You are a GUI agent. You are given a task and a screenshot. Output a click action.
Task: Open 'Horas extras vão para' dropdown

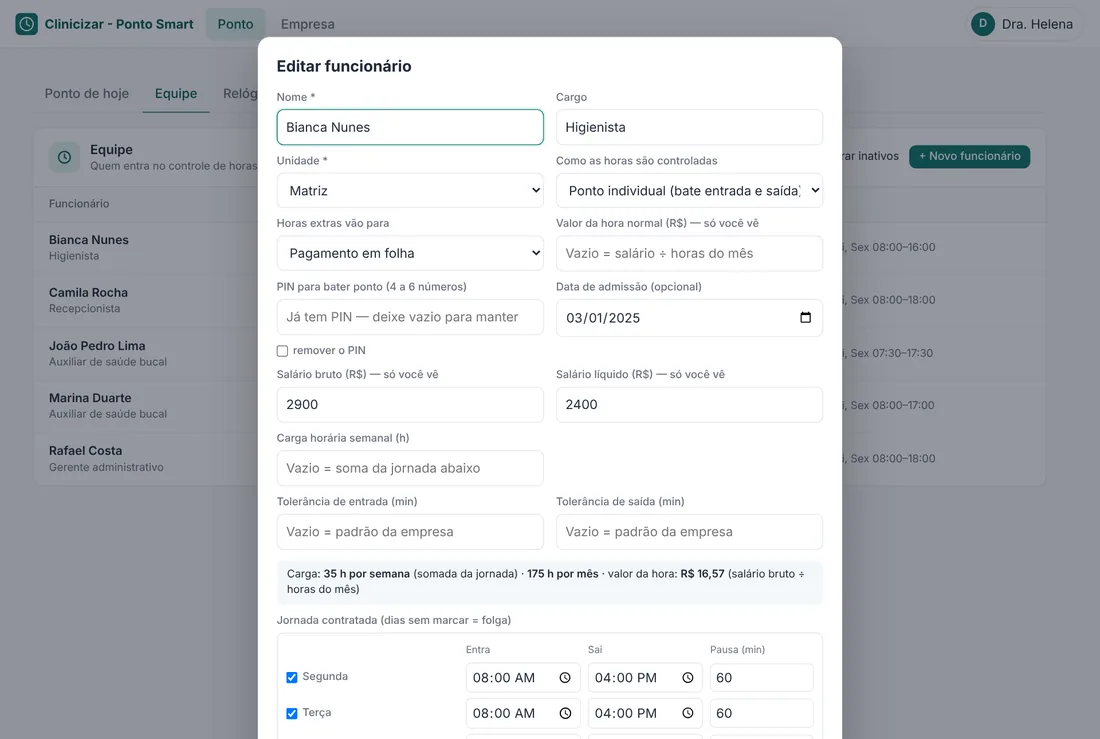[x=410, y=253]
